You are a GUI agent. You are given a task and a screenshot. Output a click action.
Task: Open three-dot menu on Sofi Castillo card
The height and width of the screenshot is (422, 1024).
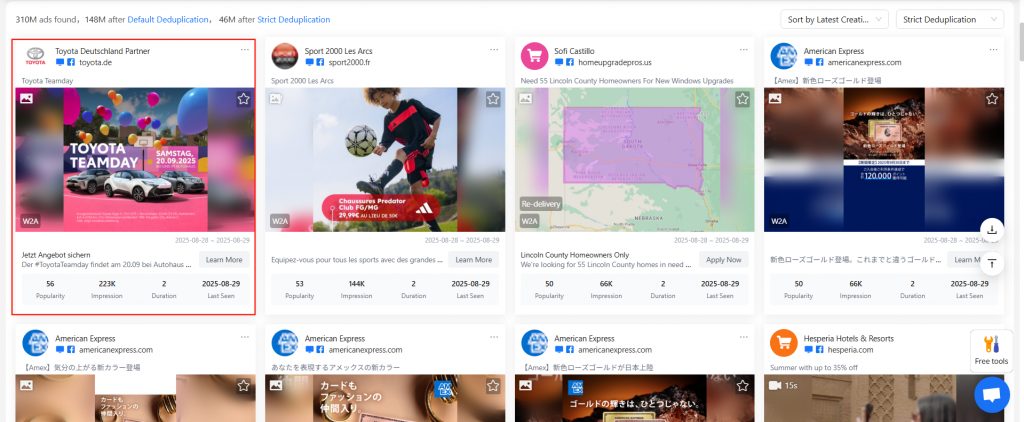pyautogui.click(x=743, y=50)
